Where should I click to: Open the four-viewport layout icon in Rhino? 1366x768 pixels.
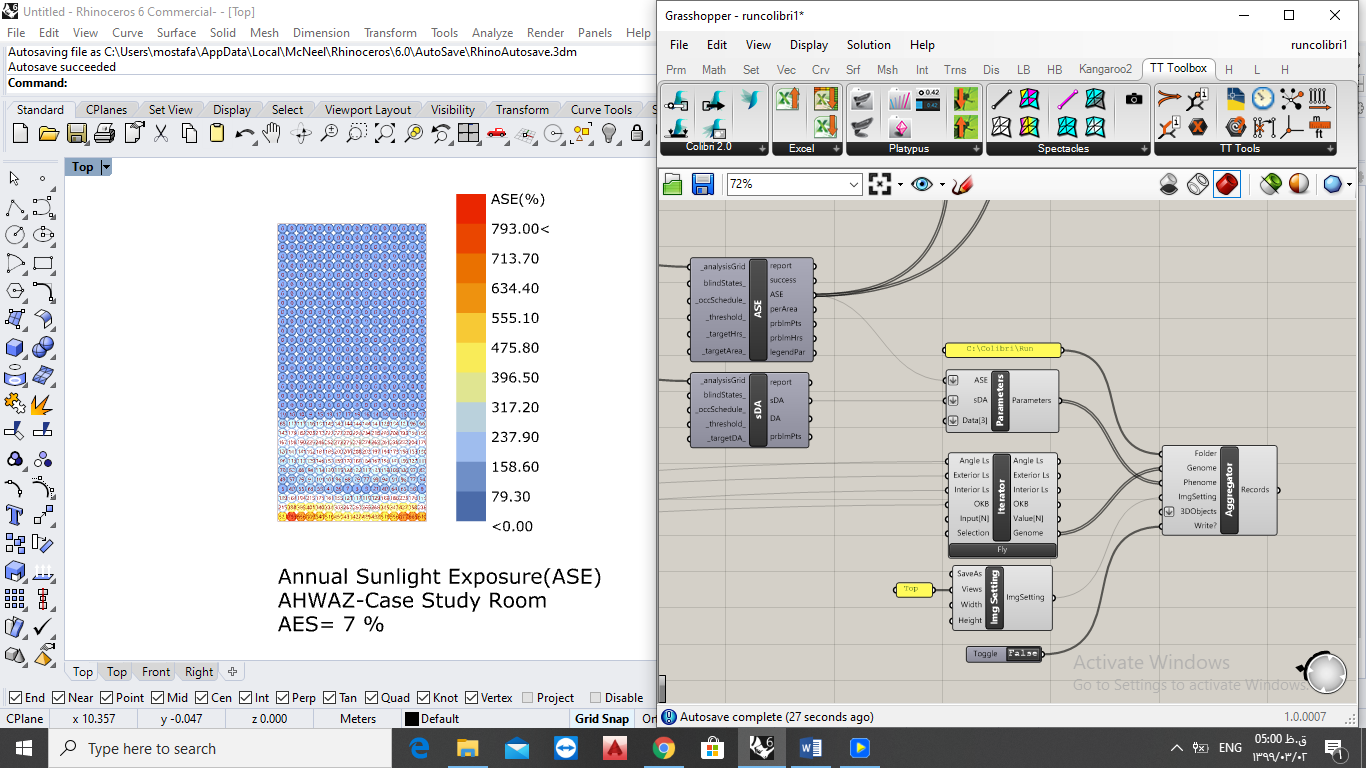[x=468, y=133]
